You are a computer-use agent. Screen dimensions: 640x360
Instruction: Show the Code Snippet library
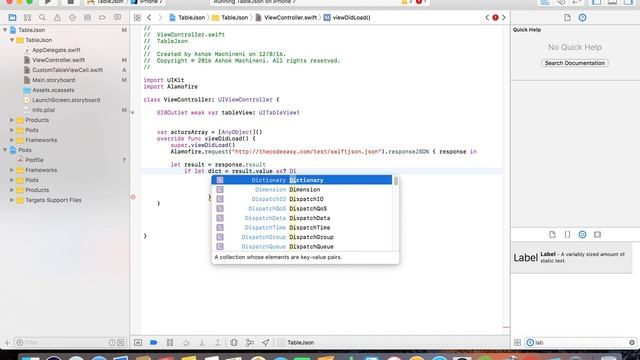point(567,235)
